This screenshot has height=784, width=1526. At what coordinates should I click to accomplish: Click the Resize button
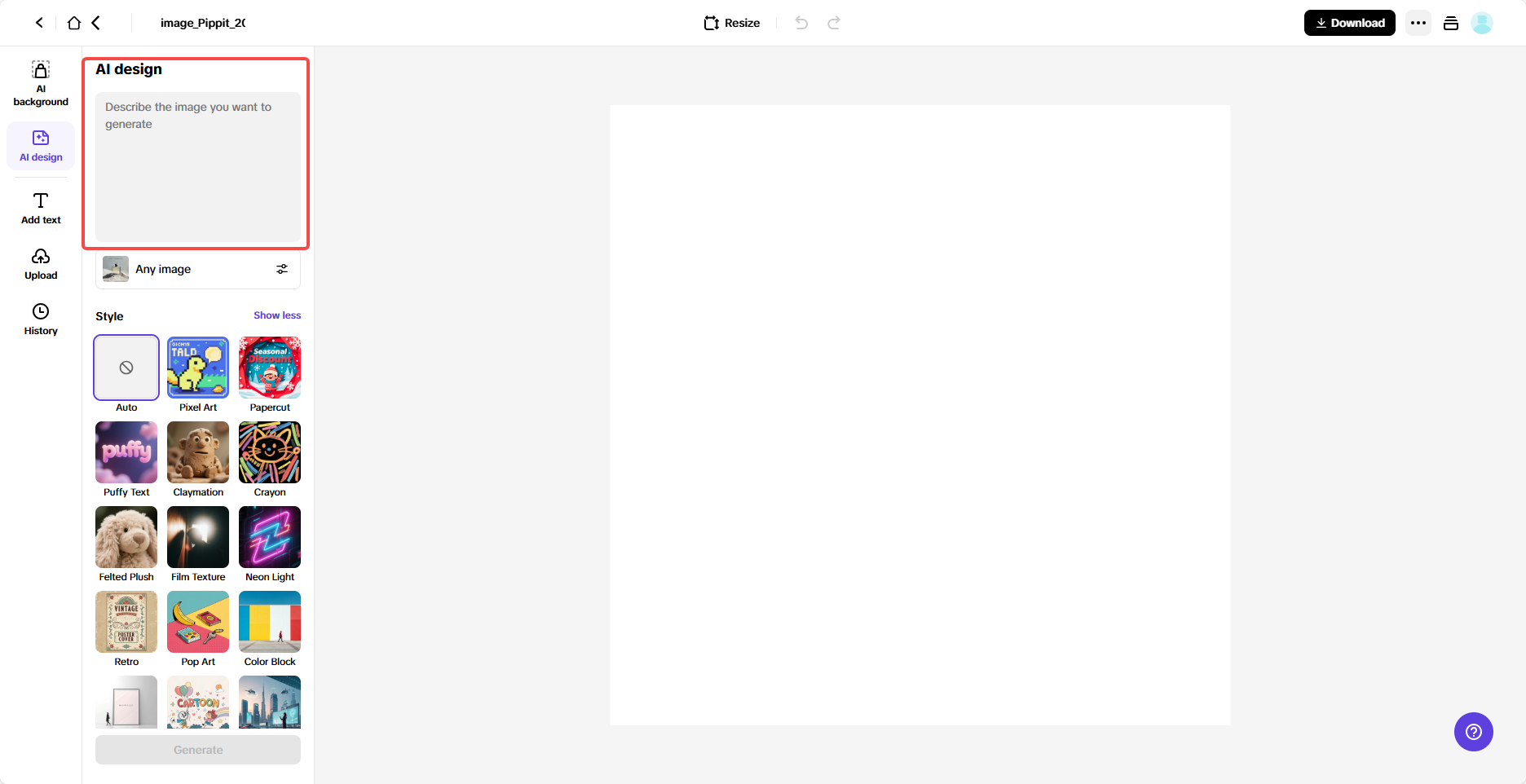pos(732,23)
